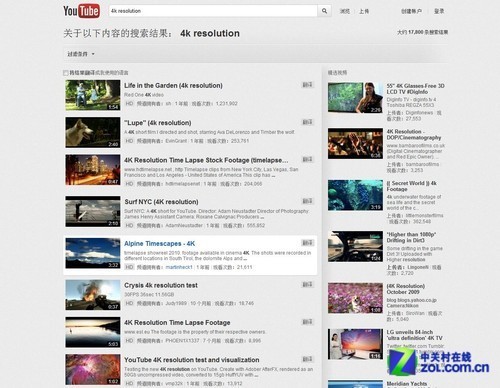Screen dimensions: 500x388
Task: Click the DOP/Cinematography video thumbnail
Action: coord(355,143)
